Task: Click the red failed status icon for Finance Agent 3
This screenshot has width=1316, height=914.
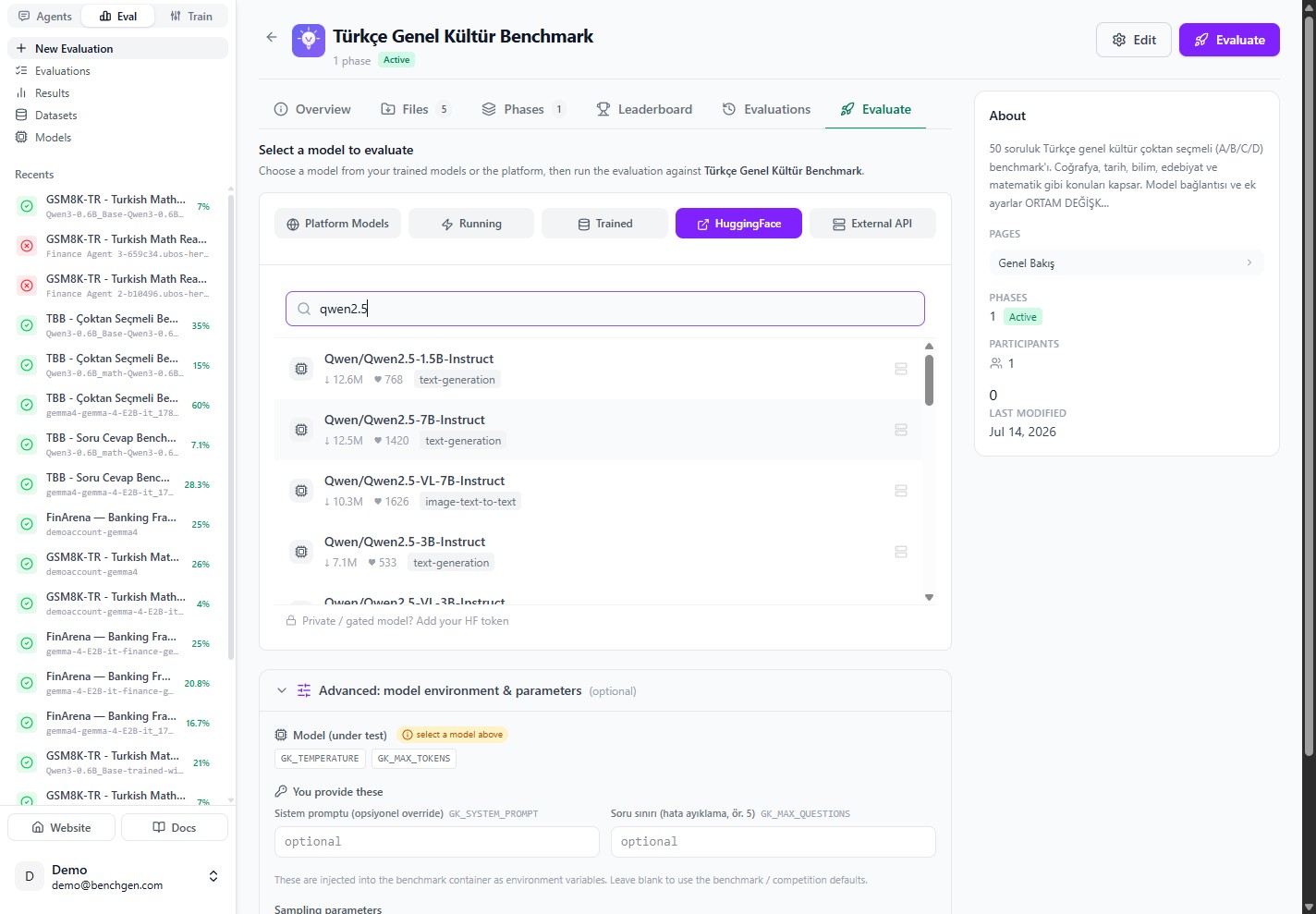Action: pos(27,246)
